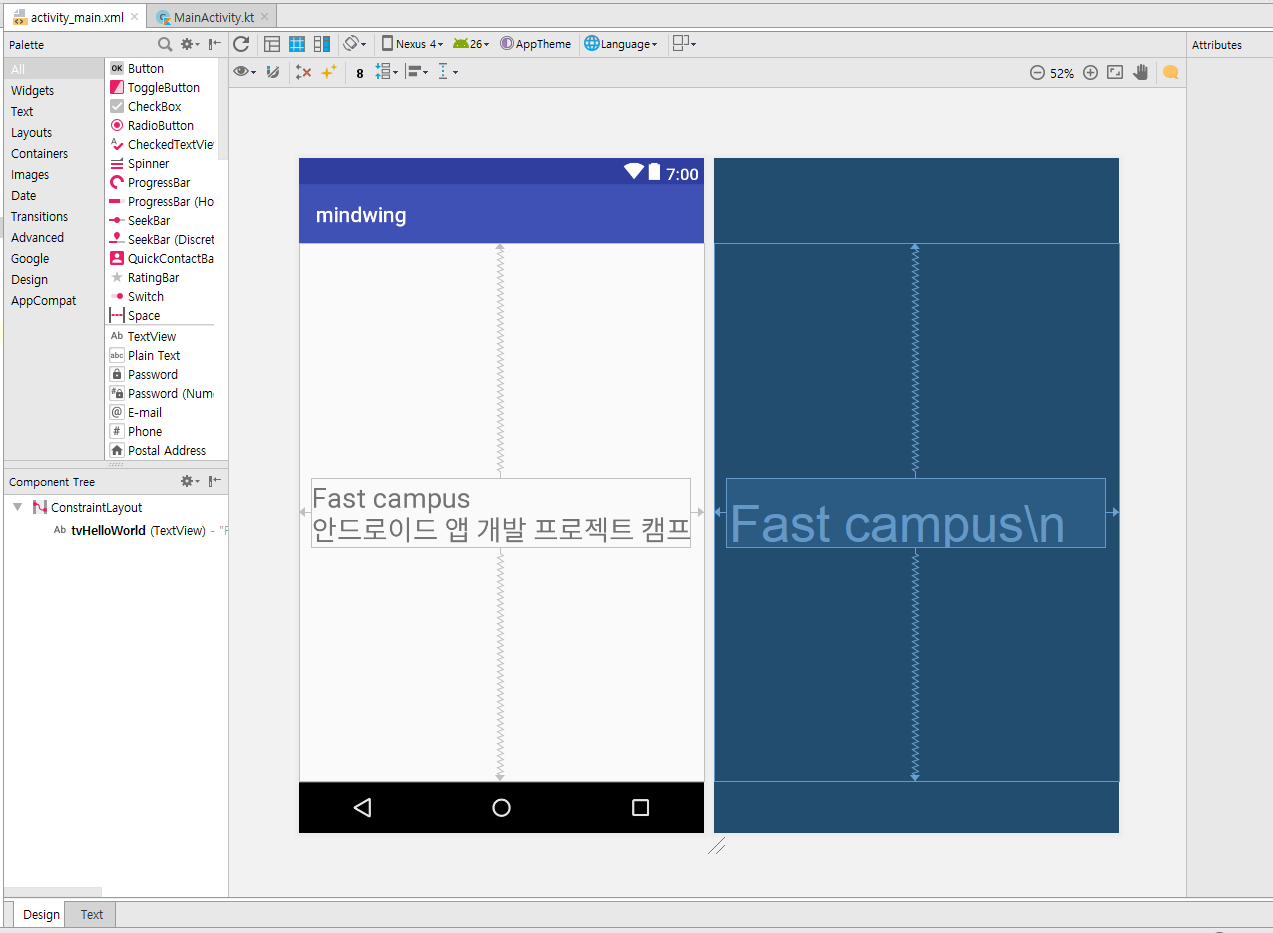
Task: Infer constraints for the layout
Action: pyautogui.click(x=328, y=72)
